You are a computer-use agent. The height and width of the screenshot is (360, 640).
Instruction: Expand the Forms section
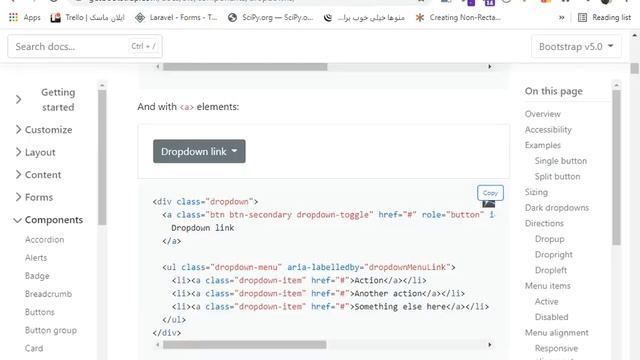click(34, 197)
